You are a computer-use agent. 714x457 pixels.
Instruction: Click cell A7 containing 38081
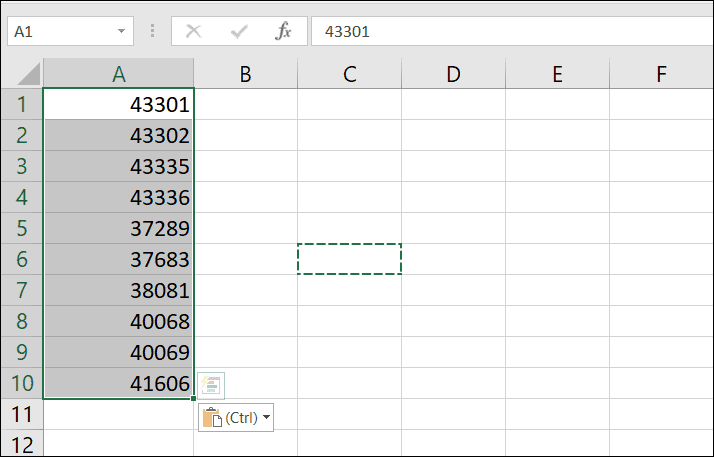(x=119, y=290)
